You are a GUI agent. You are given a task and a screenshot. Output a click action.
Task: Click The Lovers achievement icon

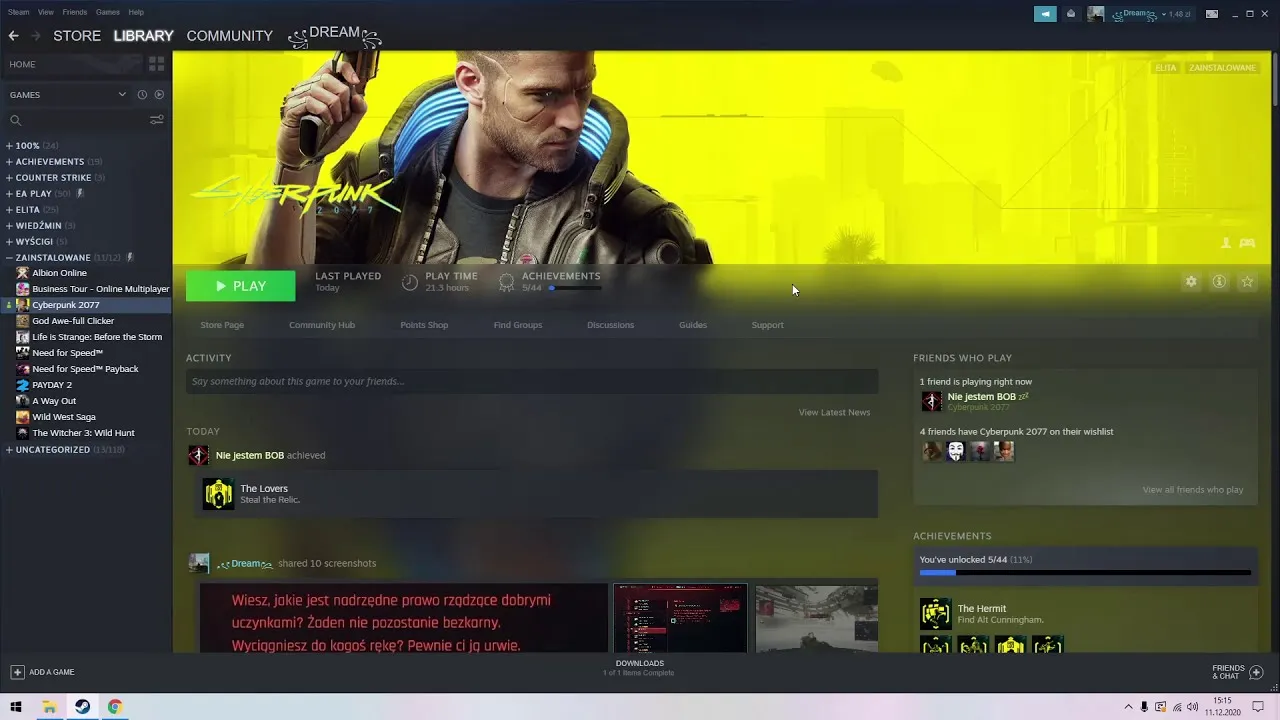(x=218, y=494)
